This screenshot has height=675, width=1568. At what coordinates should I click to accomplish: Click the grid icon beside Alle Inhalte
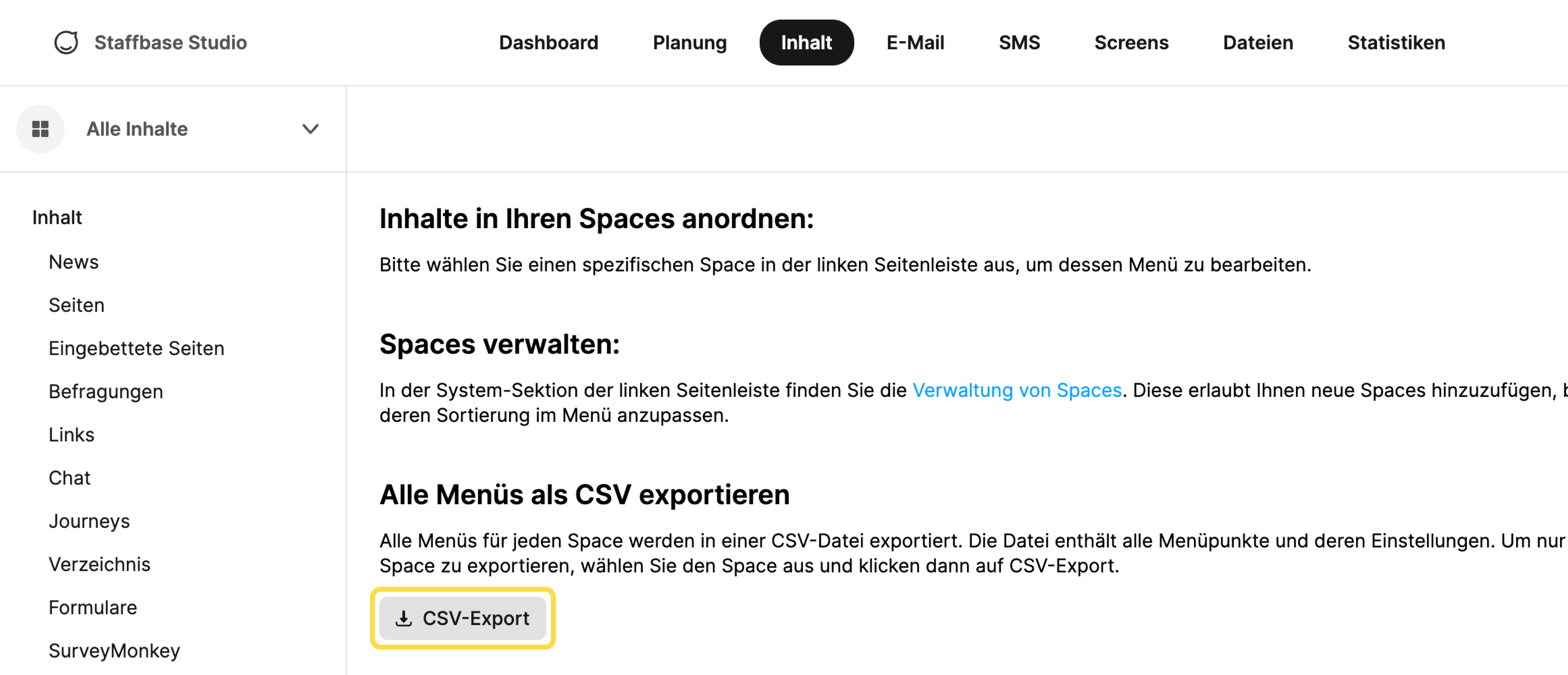pos(40,129)
